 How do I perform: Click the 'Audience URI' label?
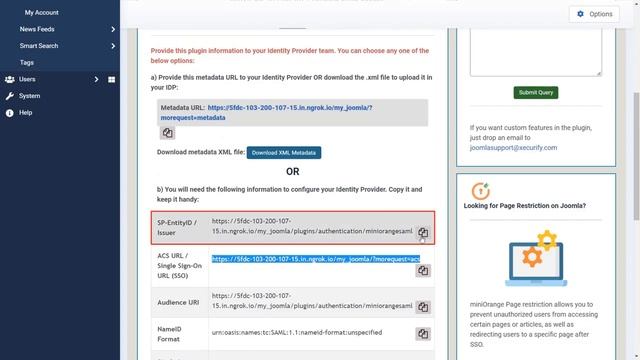178,302
